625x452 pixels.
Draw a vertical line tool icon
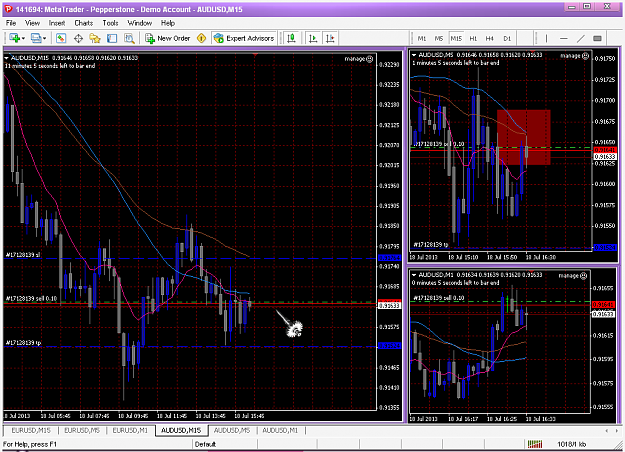tap(546, 38)
